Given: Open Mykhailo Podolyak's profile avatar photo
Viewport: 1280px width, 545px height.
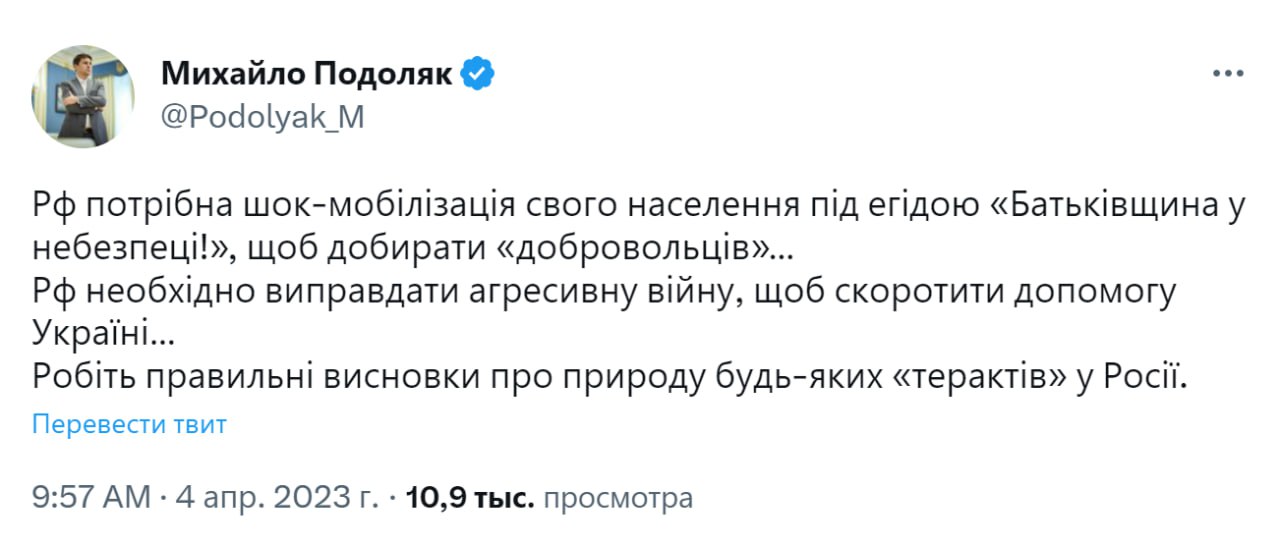Looking at the screenshot, I should [83, 96].
